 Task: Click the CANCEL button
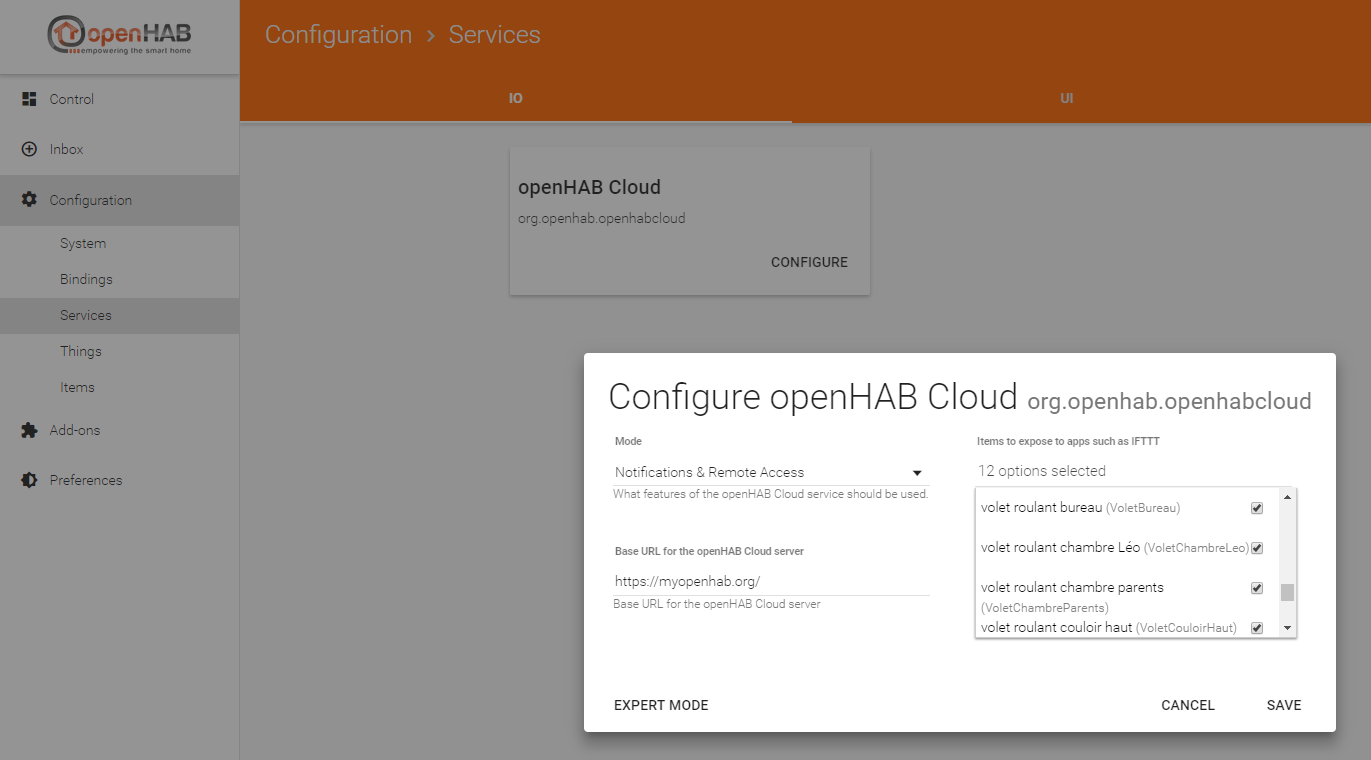point(1188,705)
